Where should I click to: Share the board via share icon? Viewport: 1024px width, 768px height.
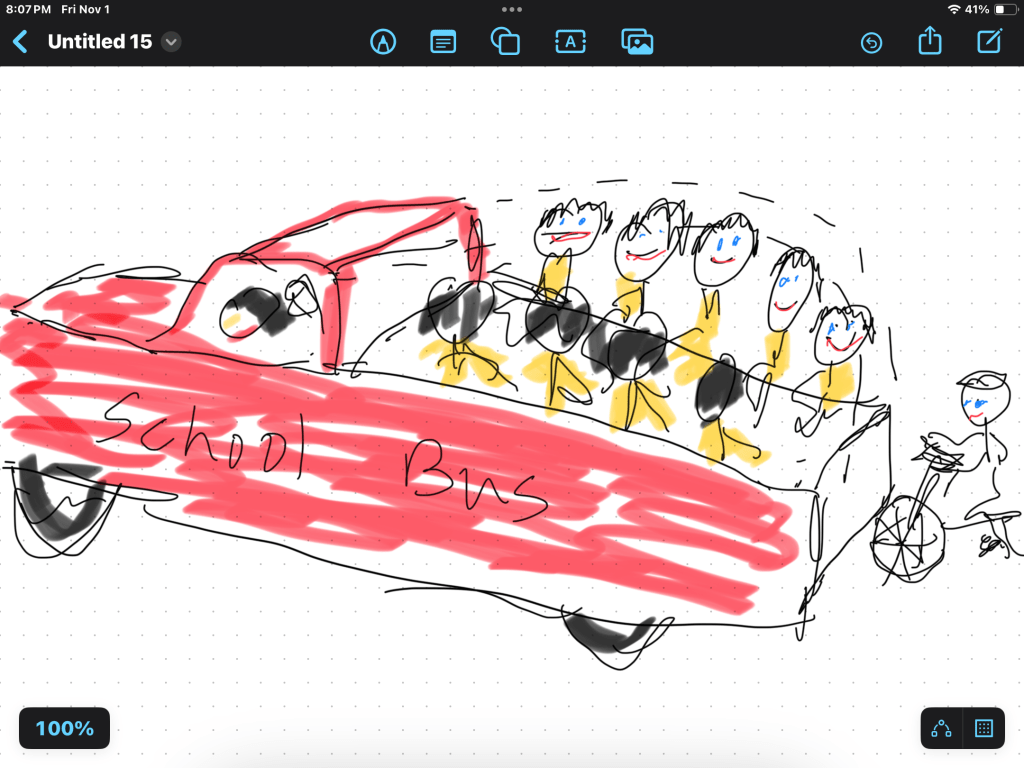click(930, 42)
